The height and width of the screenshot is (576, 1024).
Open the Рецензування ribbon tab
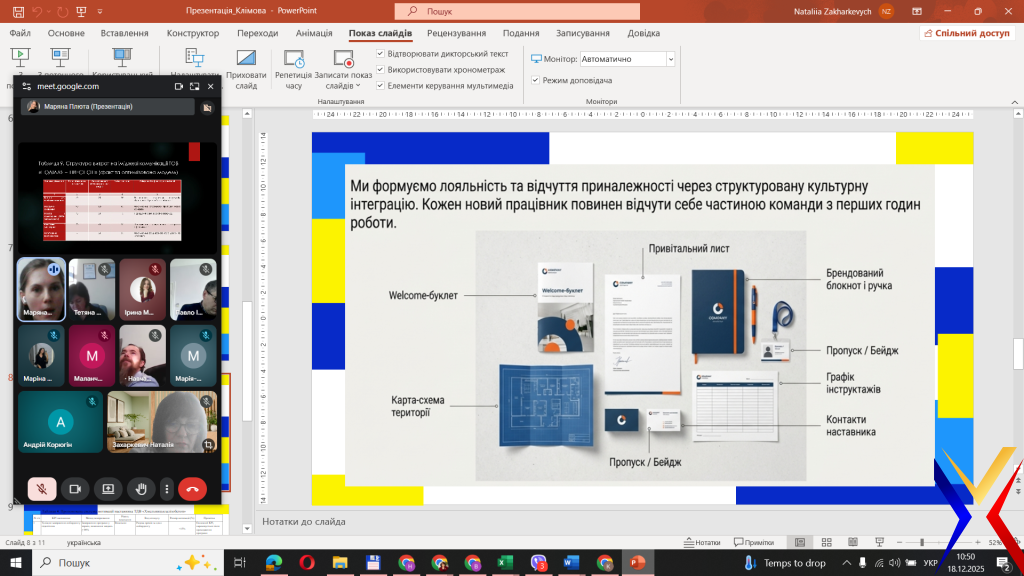tap(456, 33)
